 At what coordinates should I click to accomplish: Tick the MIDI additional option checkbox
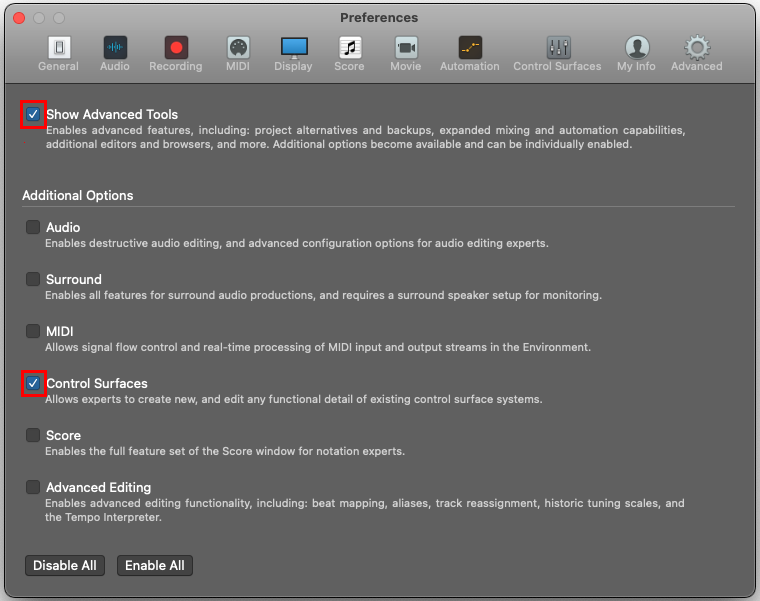[33, 331]
